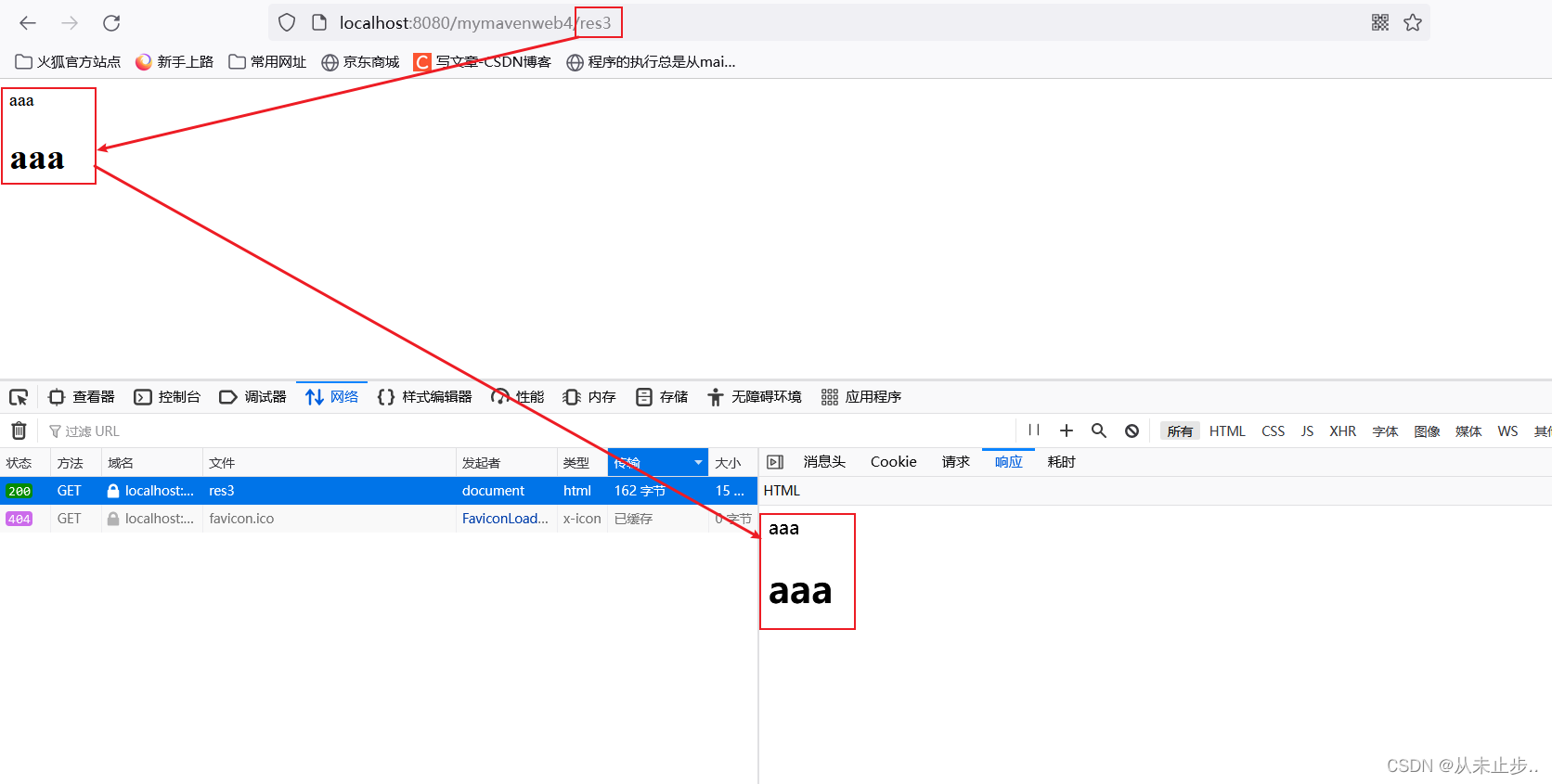1552x784 pixels.
Task: Open 响应 response detail tab
Action: (x=1009, y=462)
